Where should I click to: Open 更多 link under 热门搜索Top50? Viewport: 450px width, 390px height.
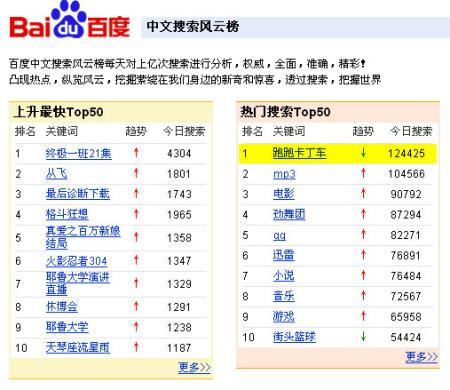coord(422,357)
